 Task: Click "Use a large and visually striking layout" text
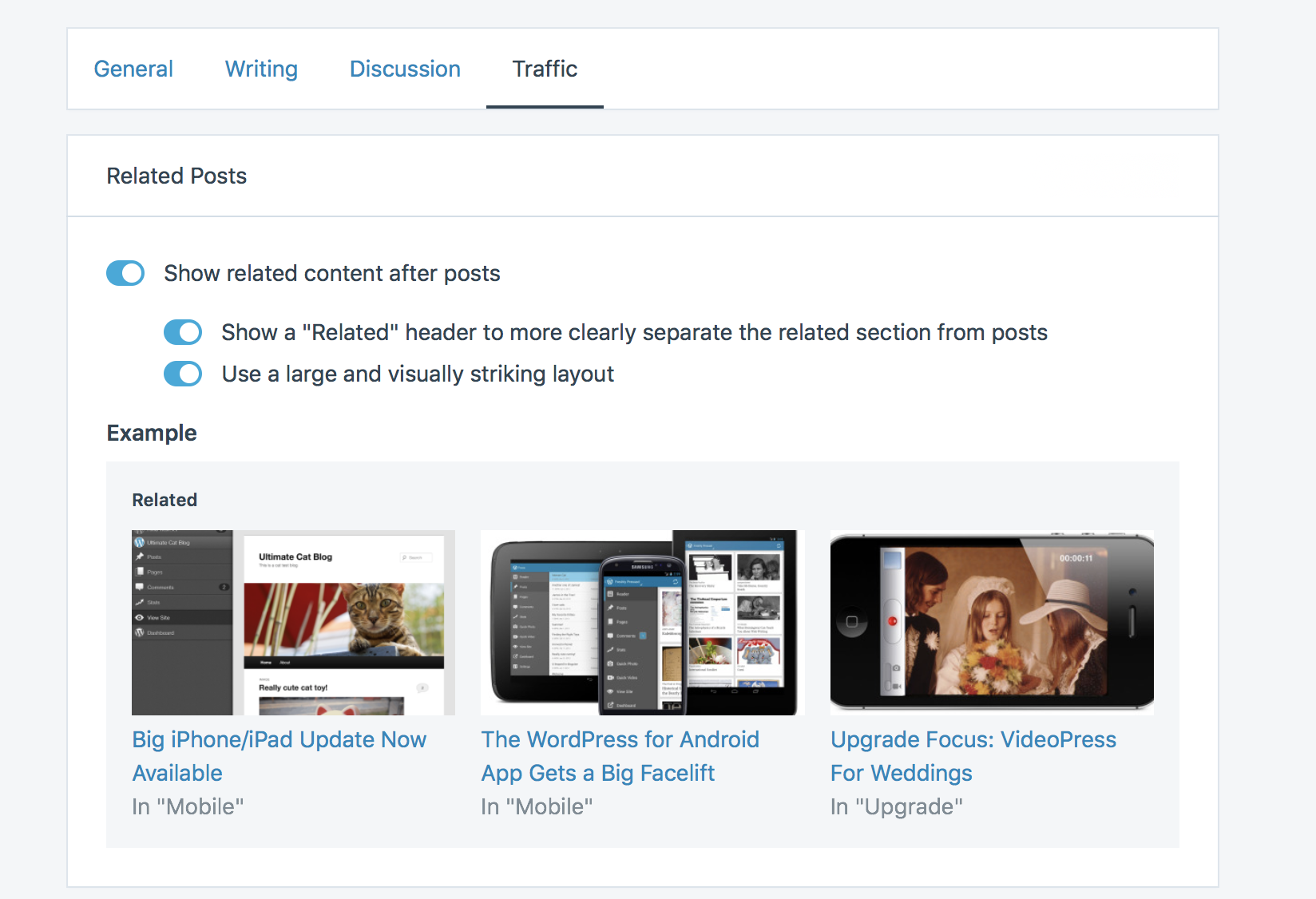(418, 374)
